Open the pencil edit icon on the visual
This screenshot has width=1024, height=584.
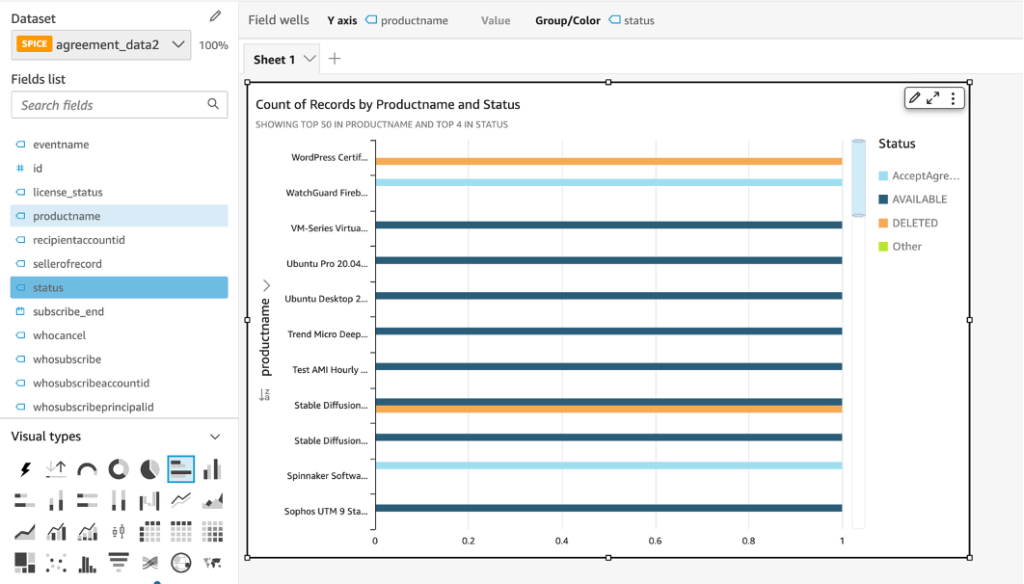[915, 98]
